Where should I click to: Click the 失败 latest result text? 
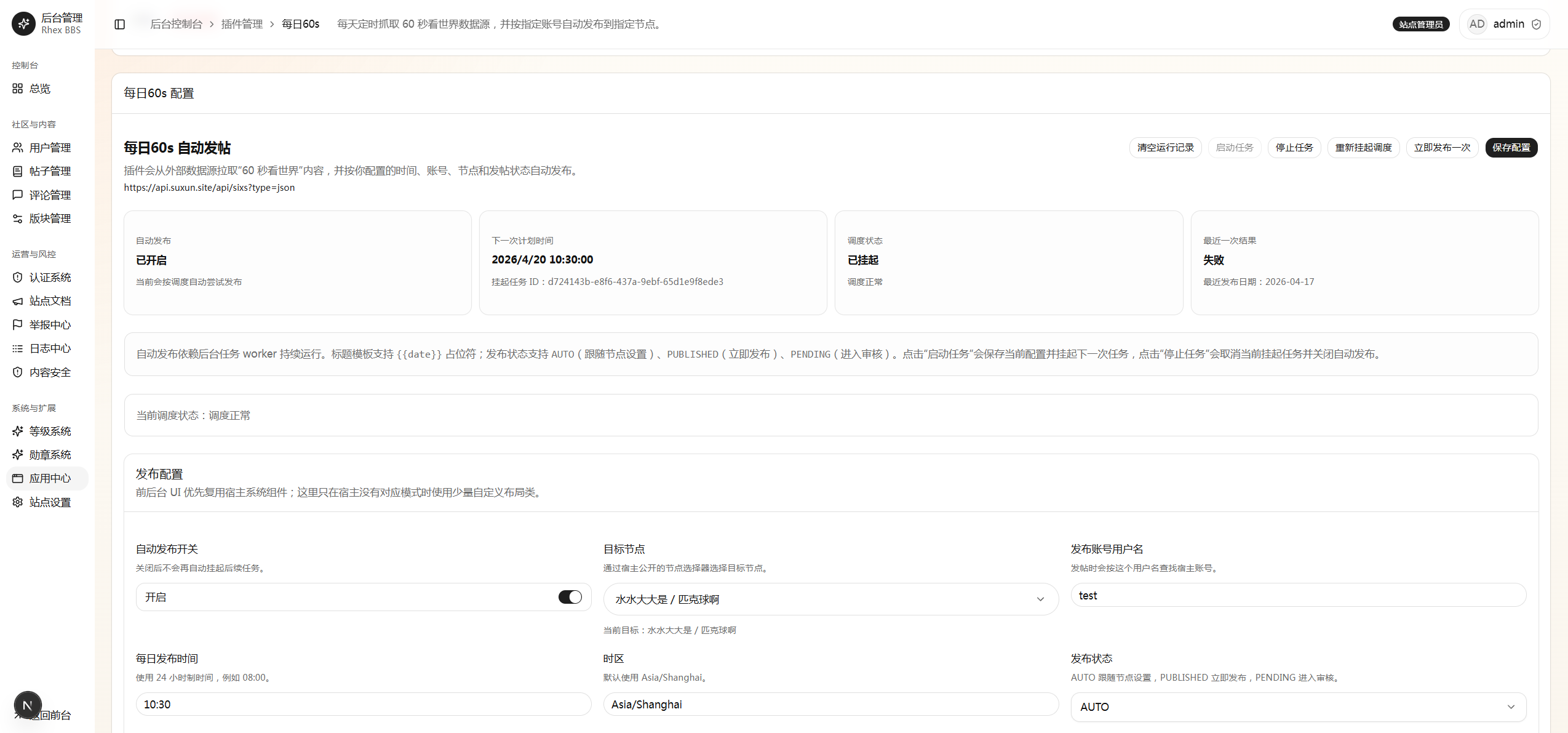coord(1213,260)
